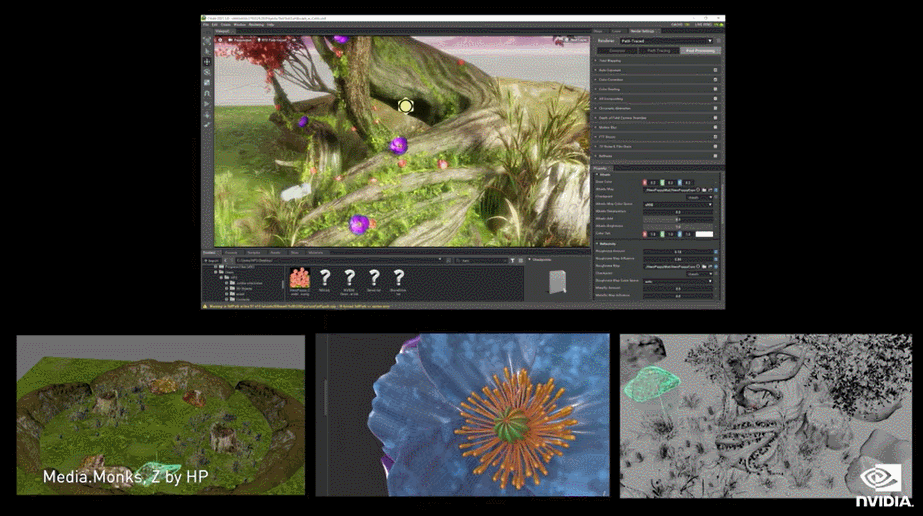
Task: Enable the Auto Exposure checkbox
Action: [715, 70]
